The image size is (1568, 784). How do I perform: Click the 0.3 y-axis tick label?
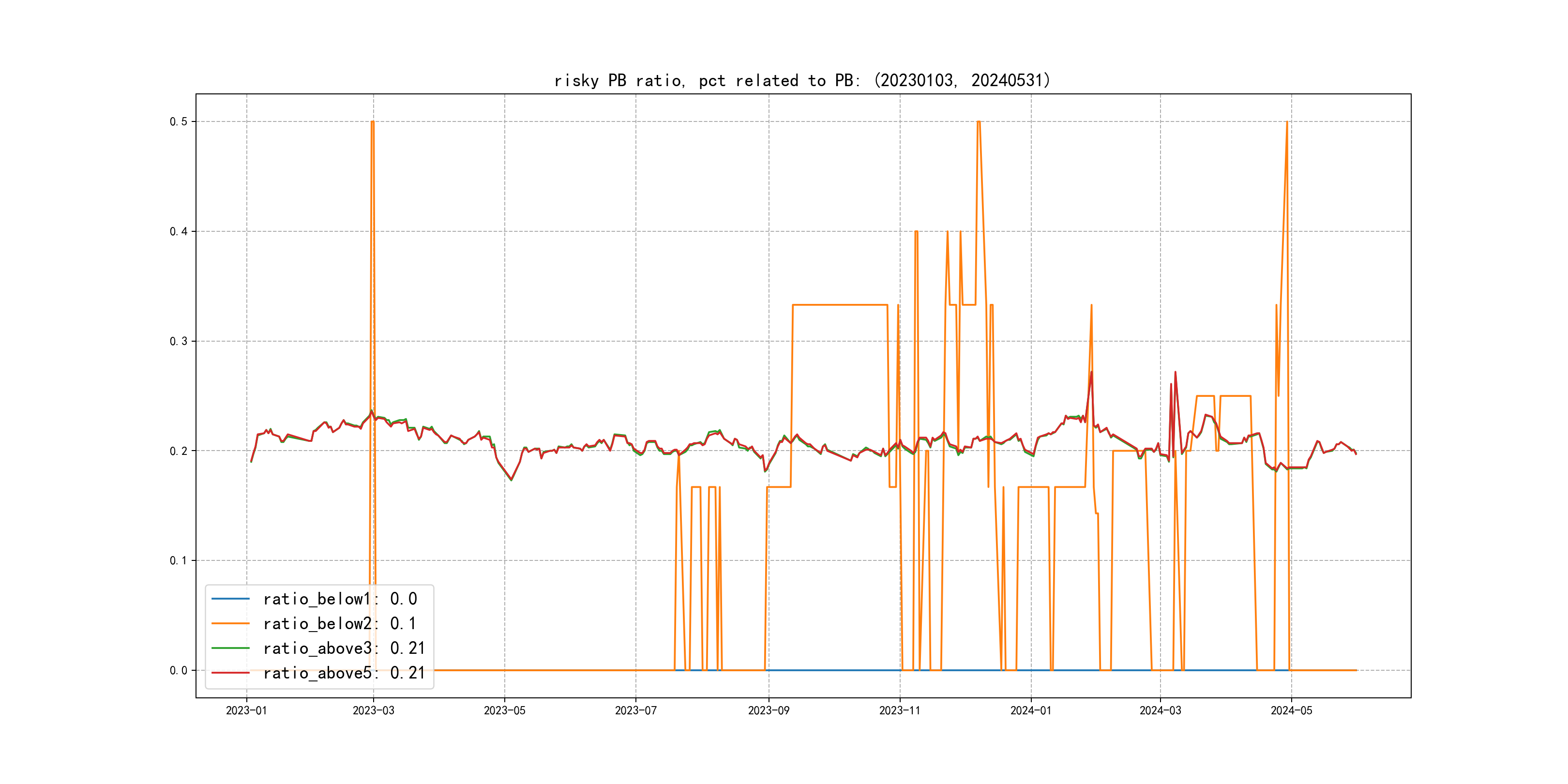coord(179,342)
